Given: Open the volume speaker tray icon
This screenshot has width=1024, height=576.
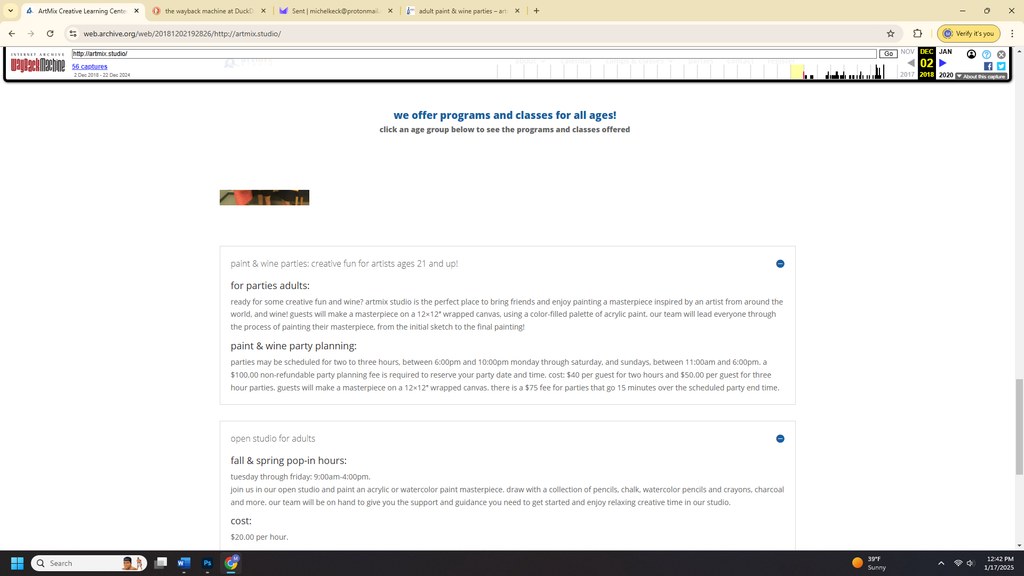Looking at the screenshot, I should coord(971,563).
